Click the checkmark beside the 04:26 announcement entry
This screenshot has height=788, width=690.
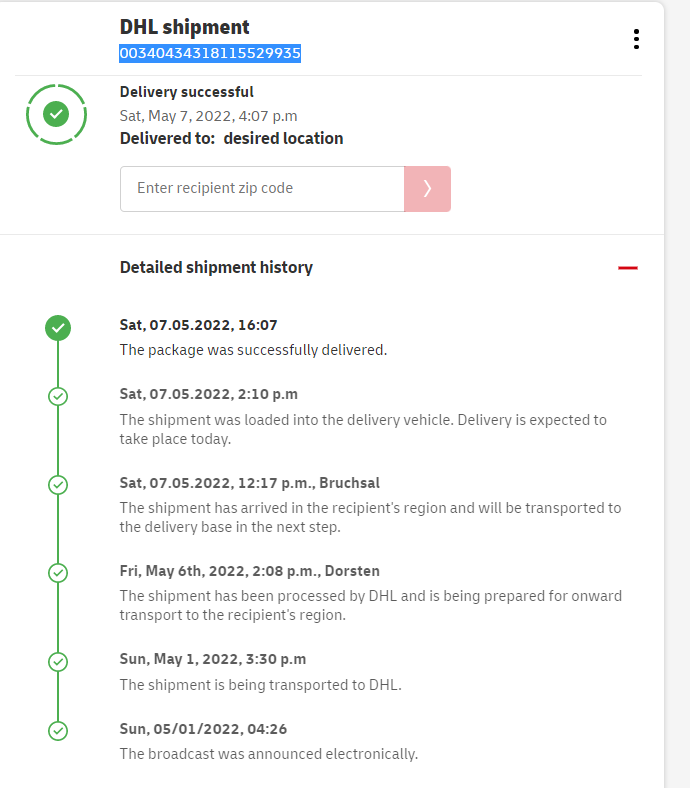[58, 731]
